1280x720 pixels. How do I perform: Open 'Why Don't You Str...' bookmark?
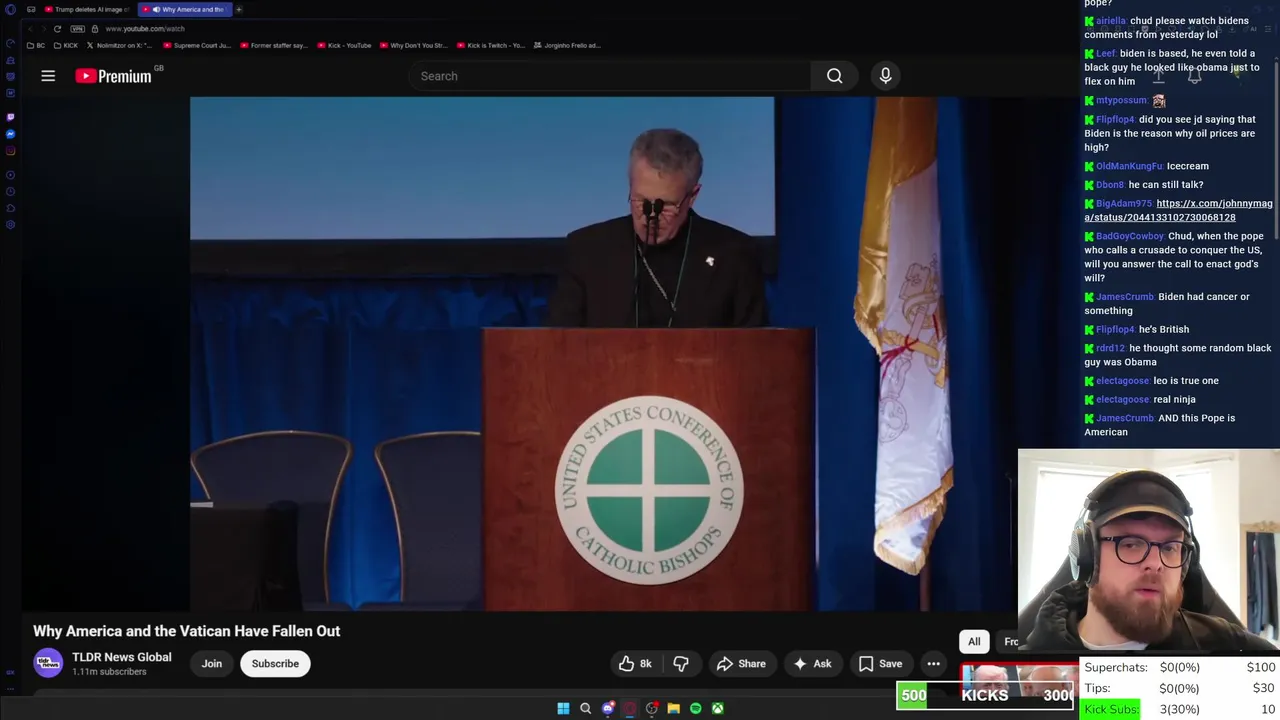click(x=413, y=46)
